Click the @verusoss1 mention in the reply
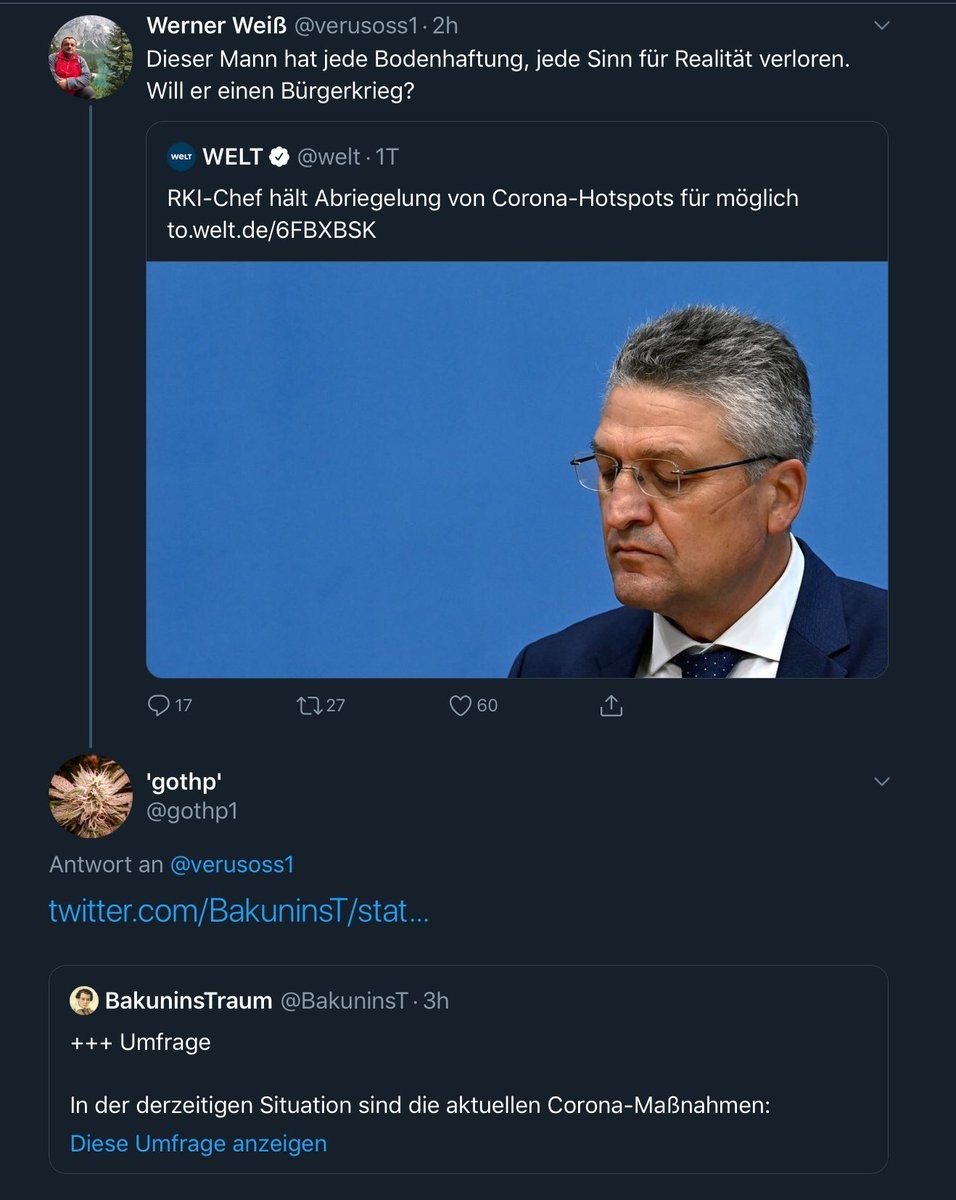This screenshot has height=1200, width=956. click(x=232, y=864)
